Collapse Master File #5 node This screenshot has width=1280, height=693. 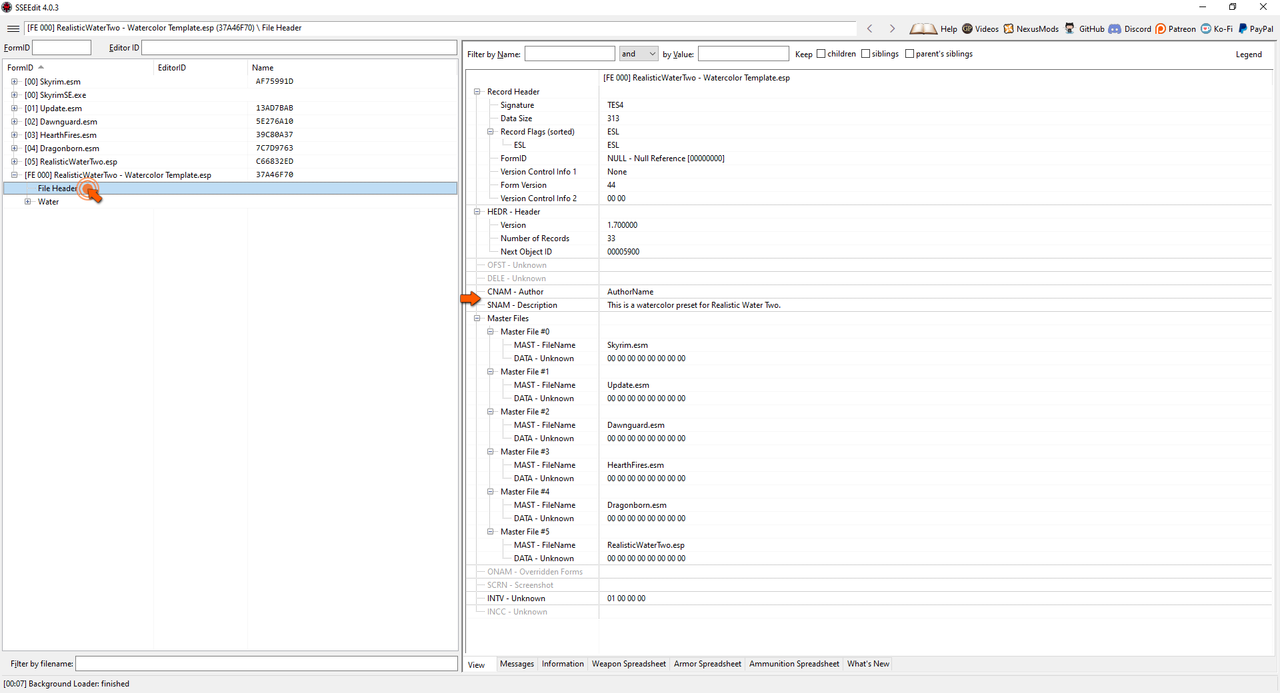pyautogui.click(x=491, y=532)
